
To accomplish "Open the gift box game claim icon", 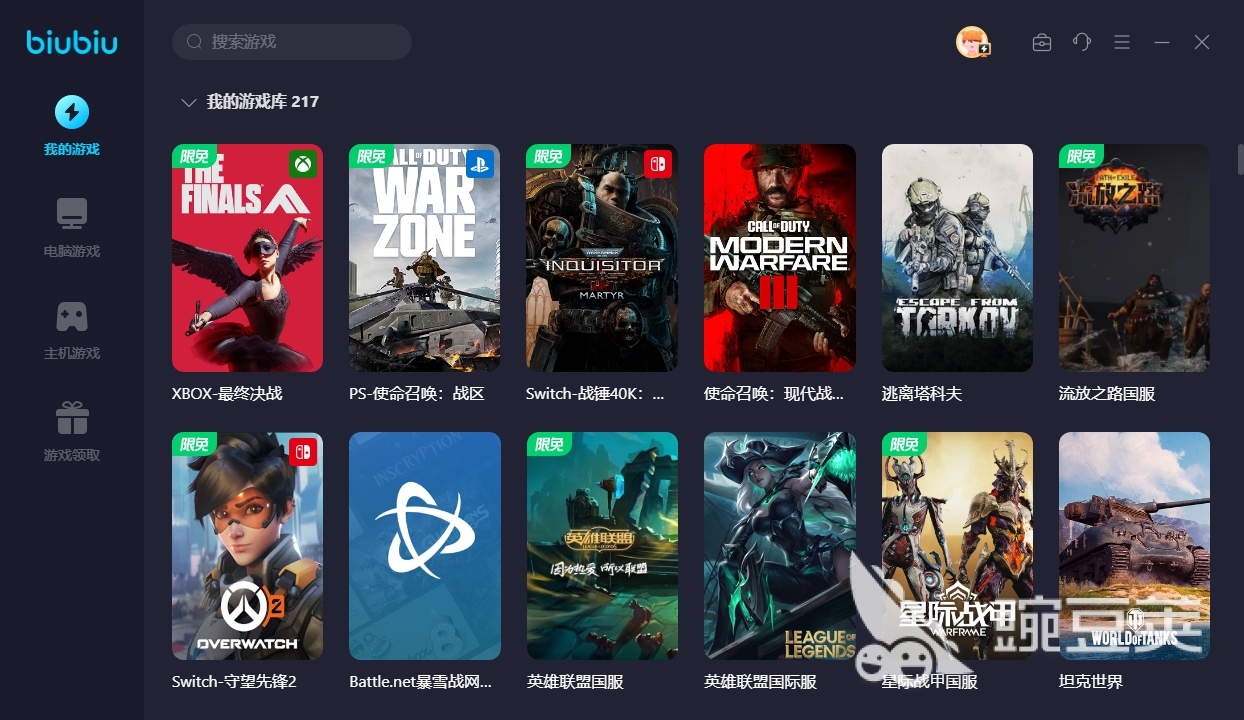I will 72,418.
